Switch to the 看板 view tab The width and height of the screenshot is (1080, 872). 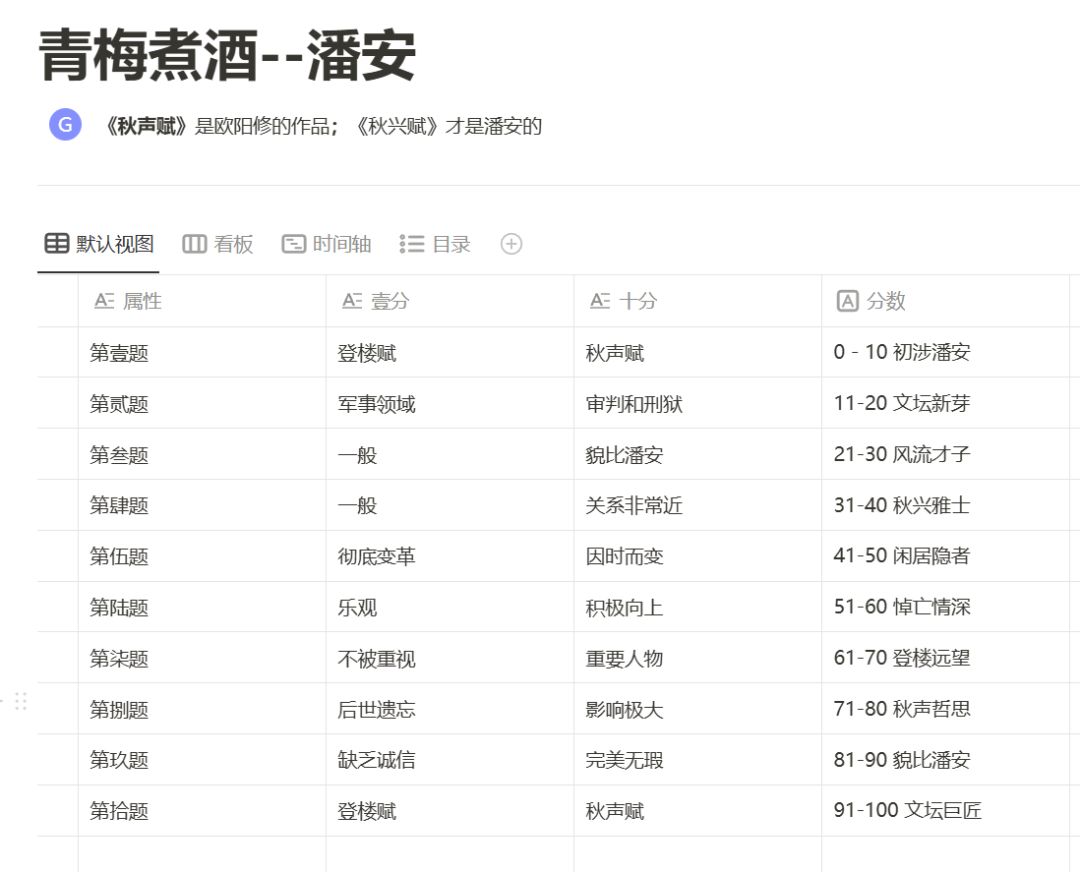click(218, 244)
